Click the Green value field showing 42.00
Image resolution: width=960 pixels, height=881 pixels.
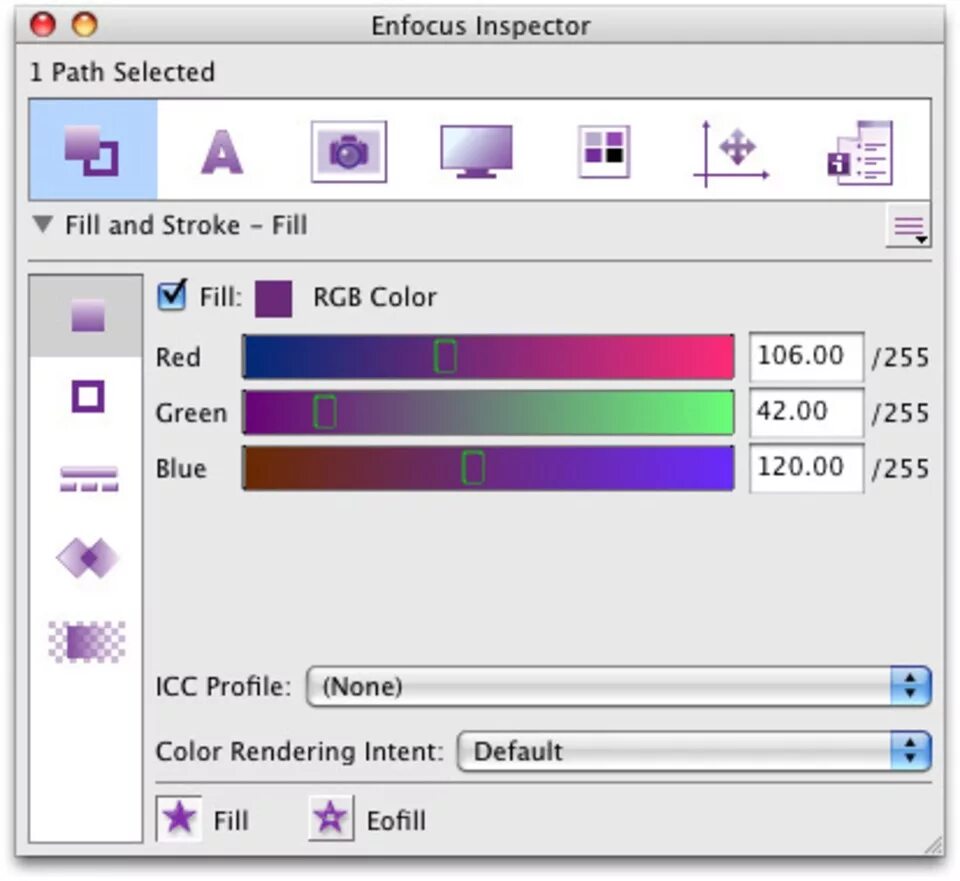806,412
